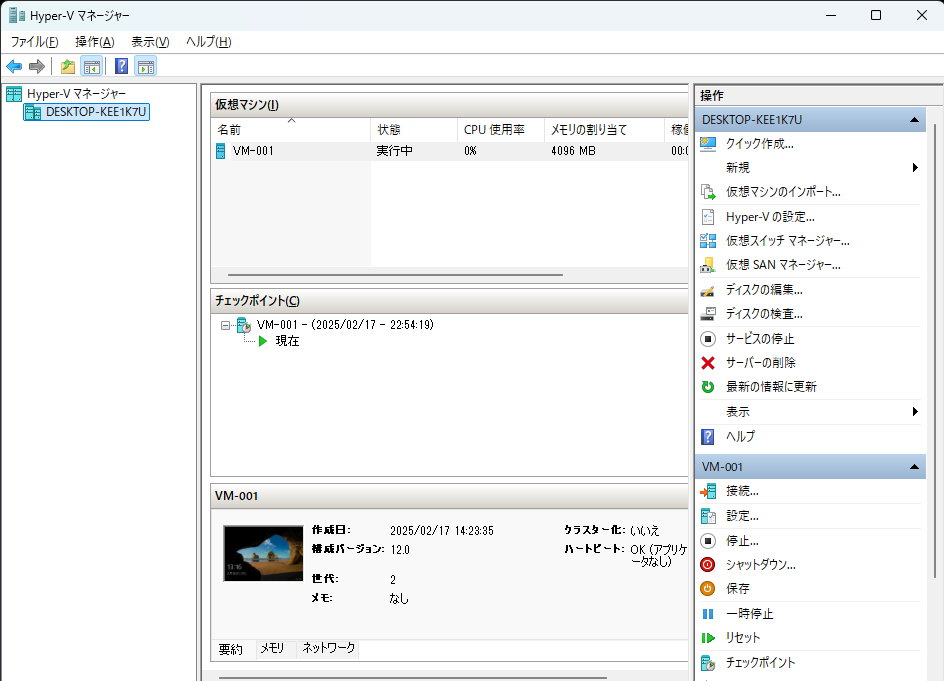
Task: Click the Back arrow toolbar icon
Action: tap(14, 66)
